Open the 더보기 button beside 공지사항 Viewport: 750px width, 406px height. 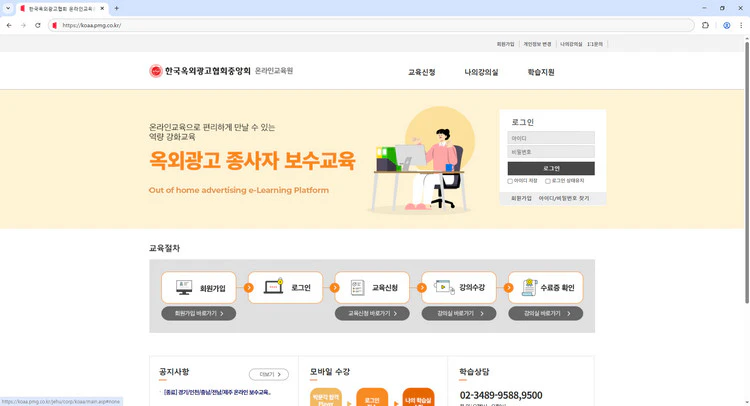[269, 374]
